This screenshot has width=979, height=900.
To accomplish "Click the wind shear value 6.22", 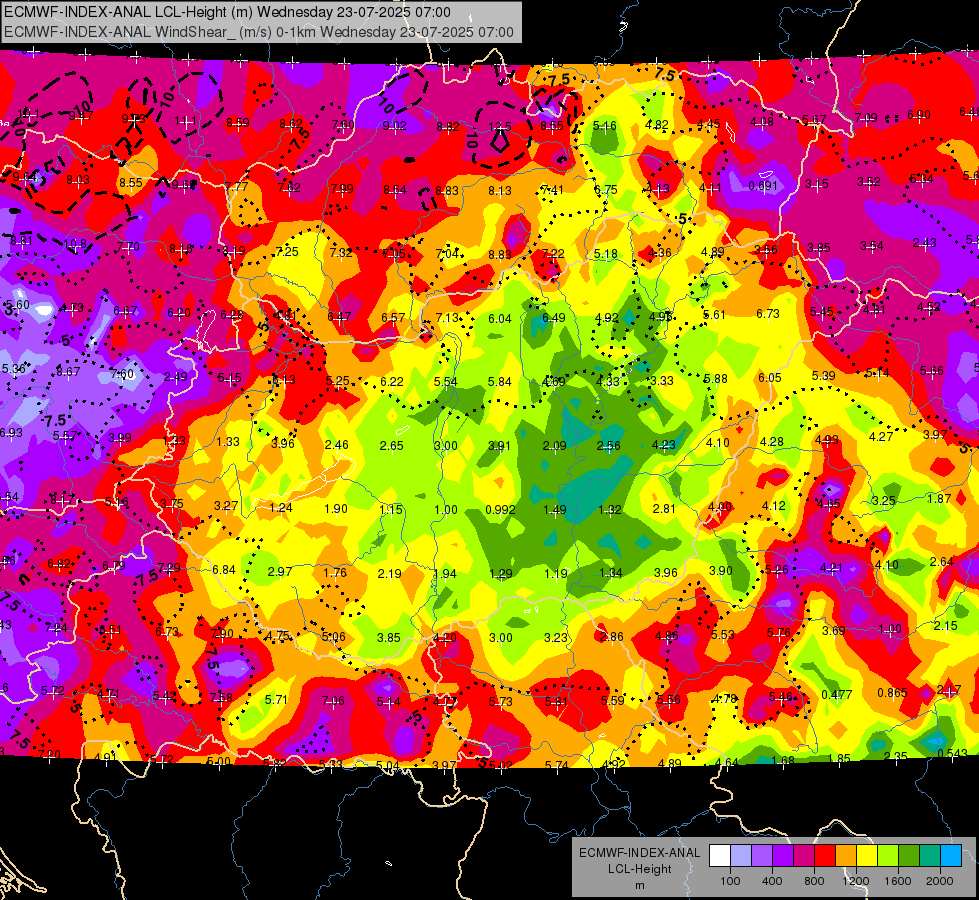I will [x=391, y=382].
